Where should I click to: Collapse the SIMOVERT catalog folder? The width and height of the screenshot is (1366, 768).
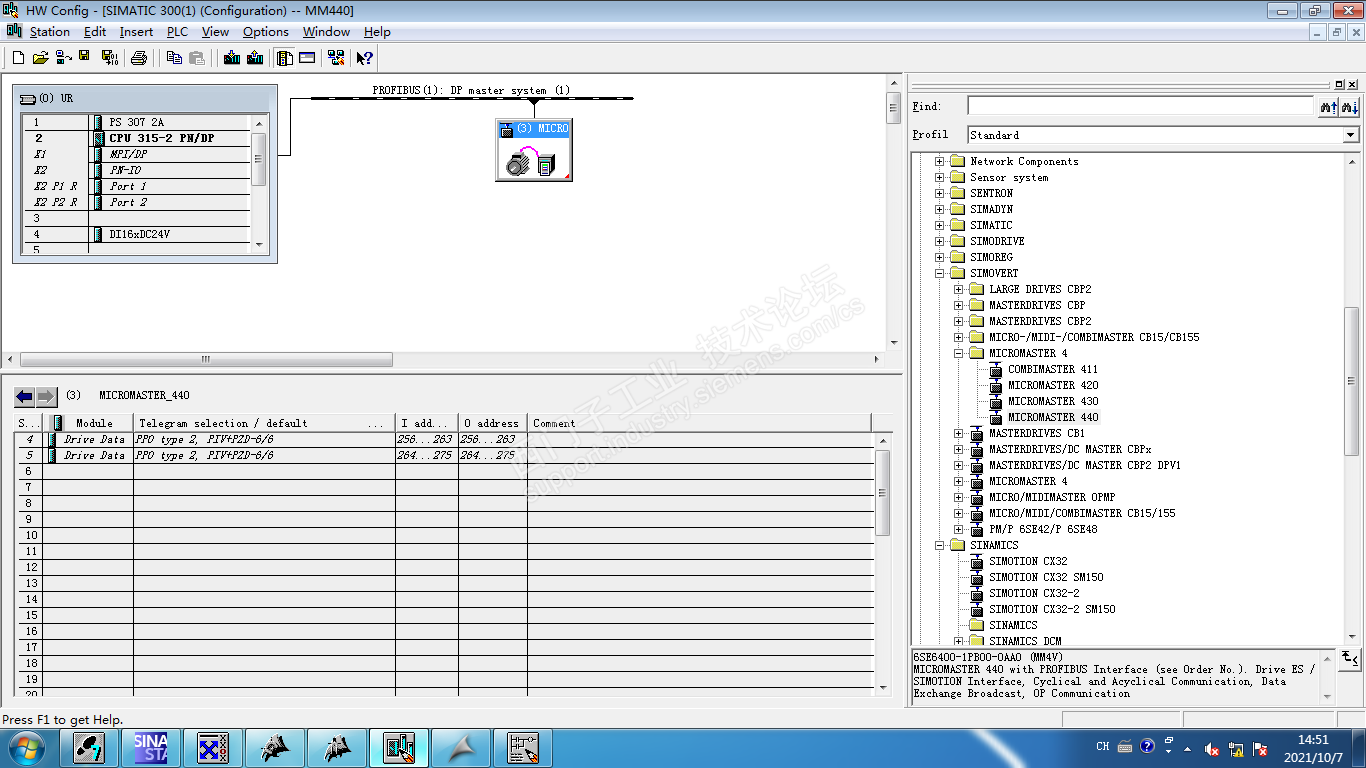coord(940,273)
